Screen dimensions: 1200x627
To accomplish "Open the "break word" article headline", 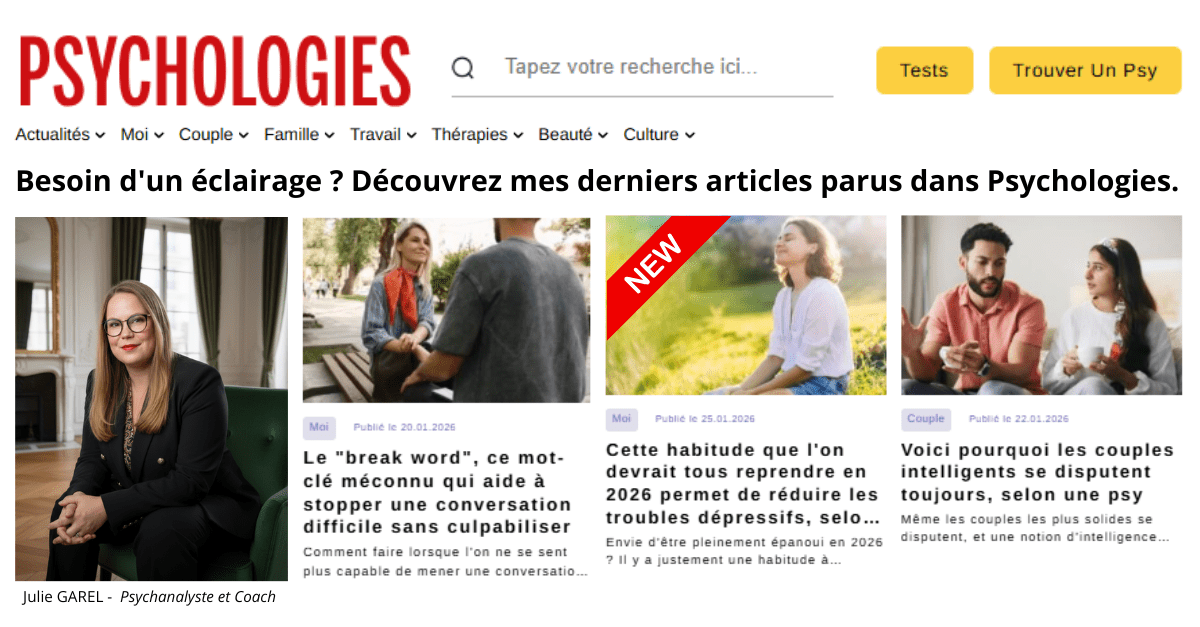I will (437, 492).
